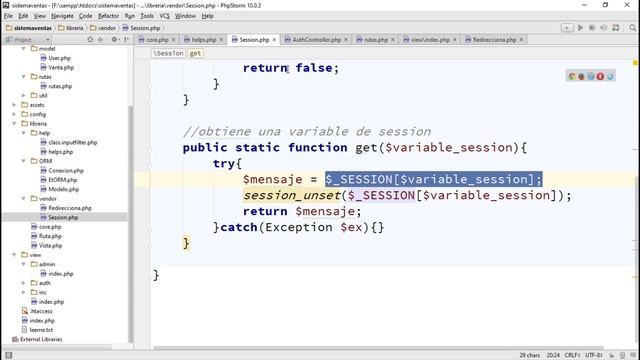This screenshot has height=360, width=640.
Task: Open the Tools menu
Action: coord(147,16)
